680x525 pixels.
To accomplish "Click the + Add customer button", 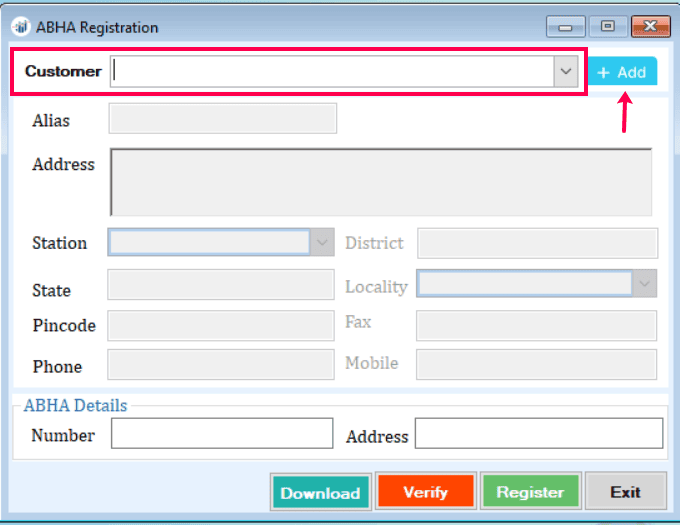I will (622, 72).
